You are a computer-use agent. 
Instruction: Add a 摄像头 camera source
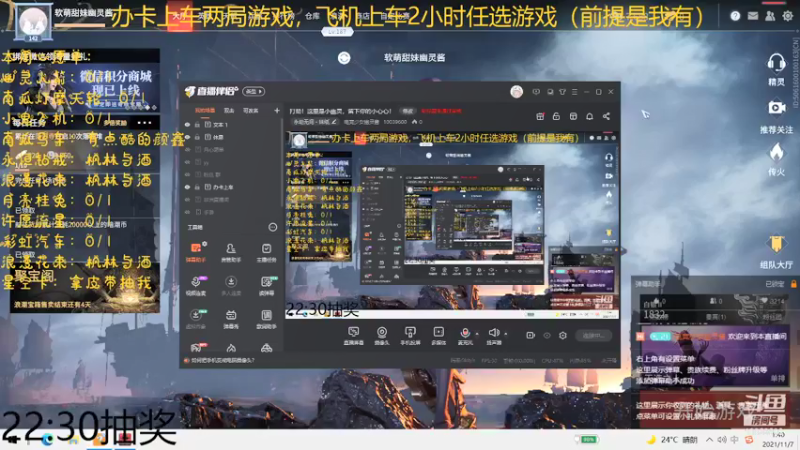coord(382,336)
